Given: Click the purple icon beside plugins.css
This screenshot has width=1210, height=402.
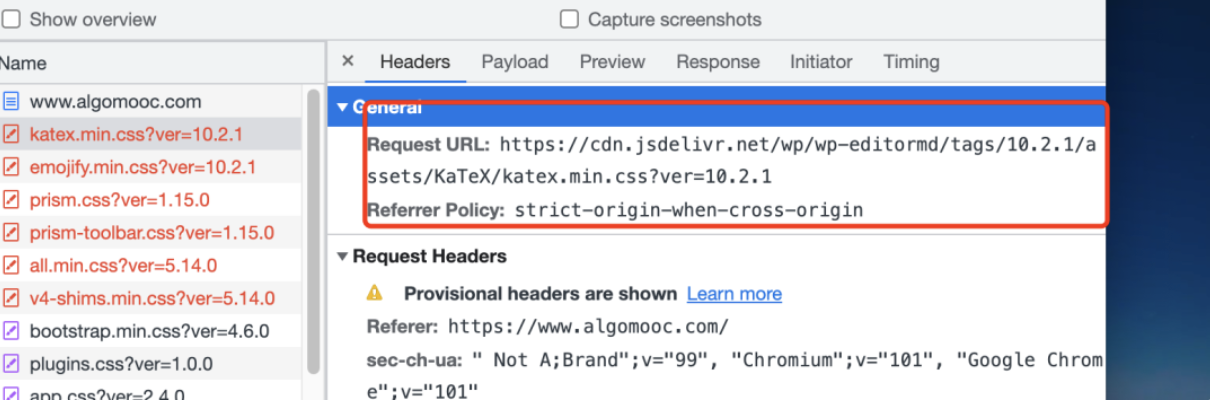Looking at the screenshot, I should pos(11,364).
